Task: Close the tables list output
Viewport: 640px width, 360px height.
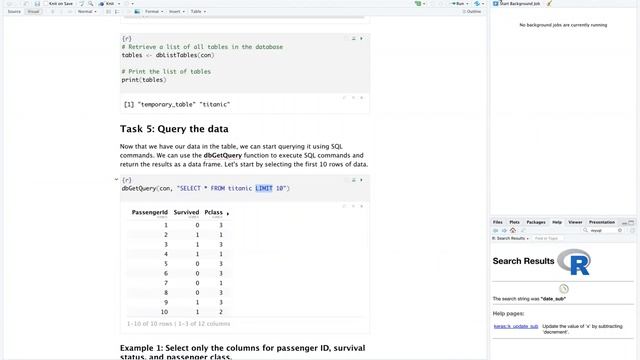Action: pyautogui.click(x=362, y=98)
